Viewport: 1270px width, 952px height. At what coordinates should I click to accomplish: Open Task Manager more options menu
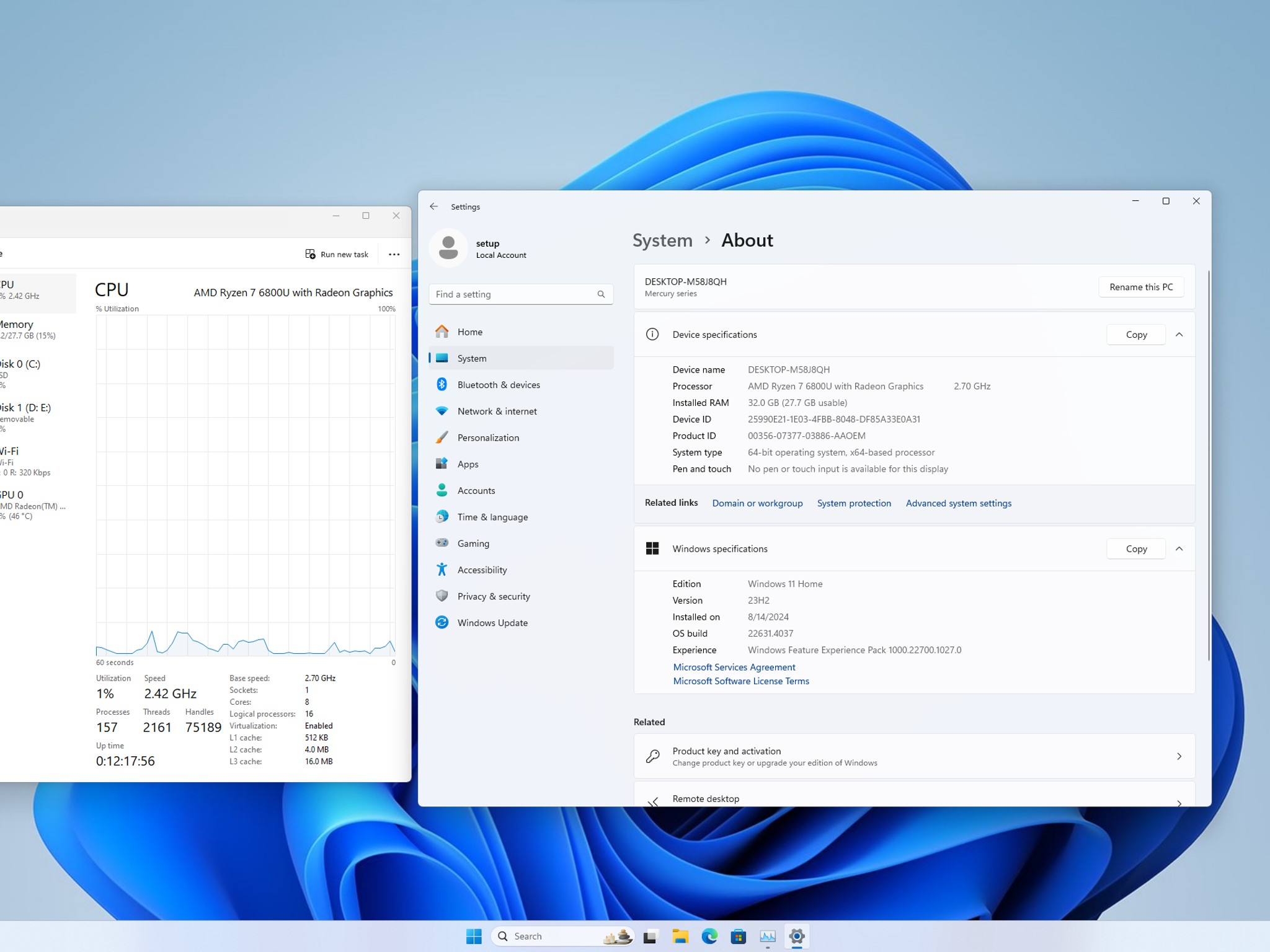394,254
